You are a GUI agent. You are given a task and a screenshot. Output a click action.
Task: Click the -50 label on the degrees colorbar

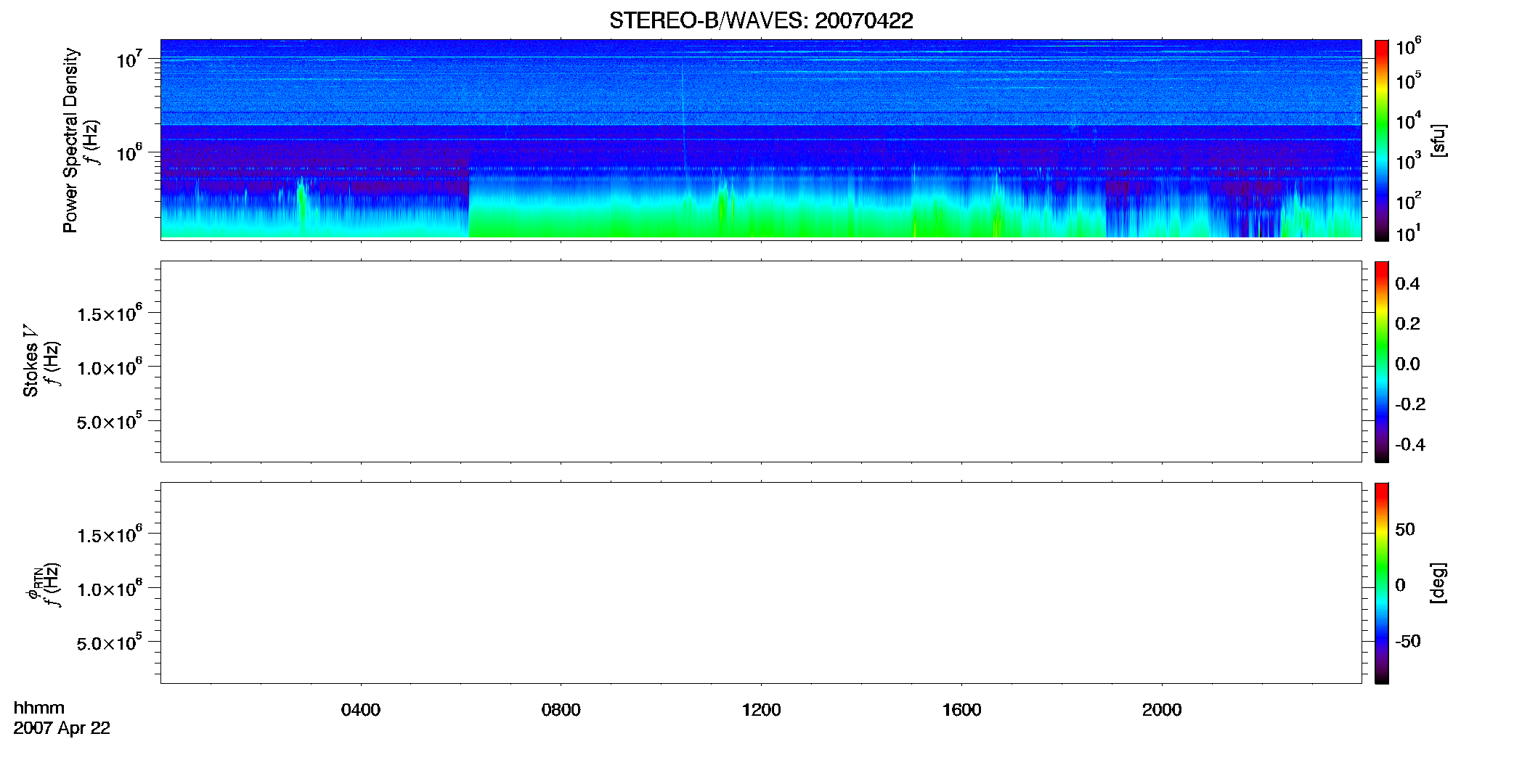coord(1408,642)
